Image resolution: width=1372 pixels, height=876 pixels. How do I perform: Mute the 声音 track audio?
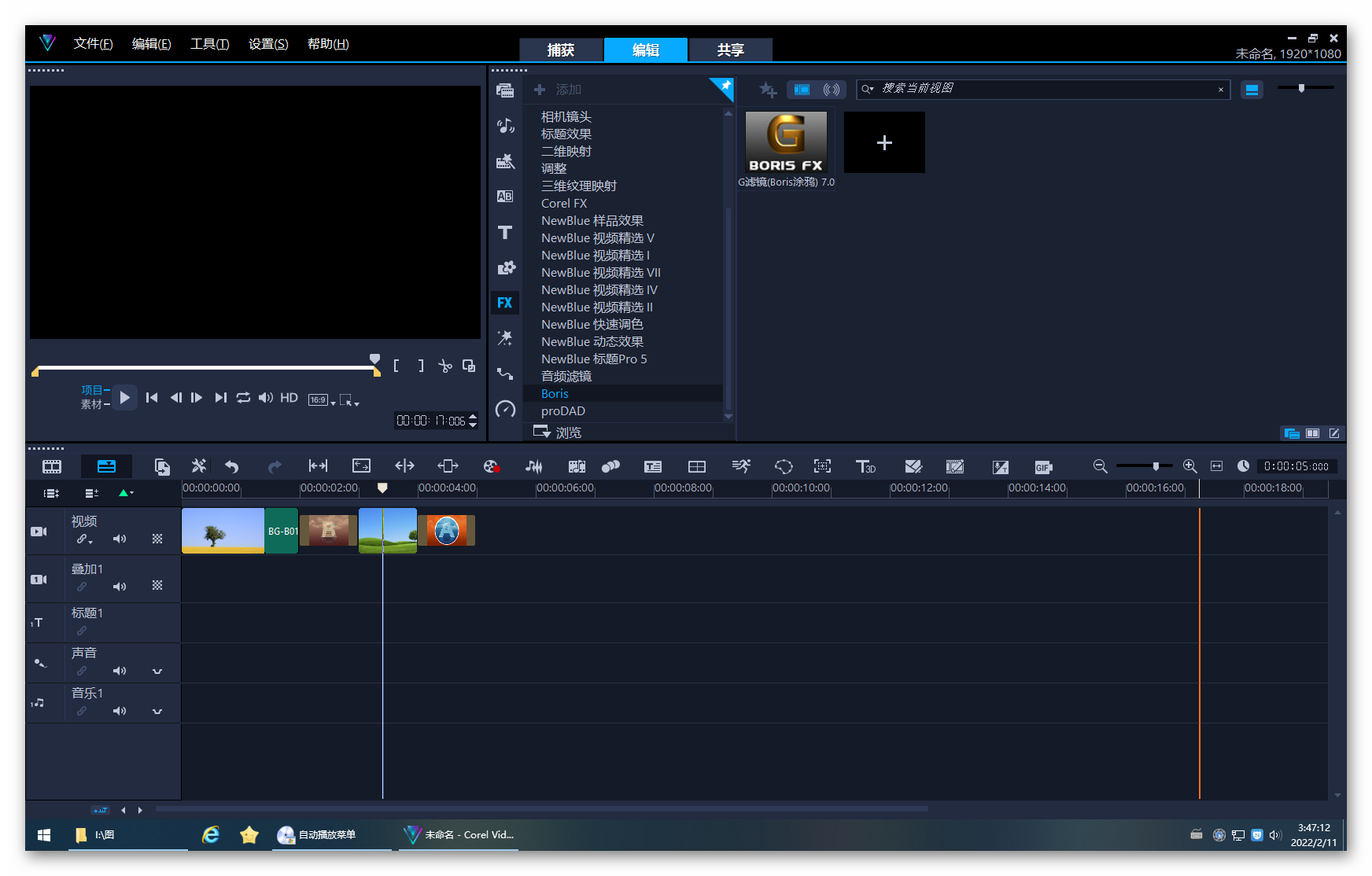(x=120, y=671)
